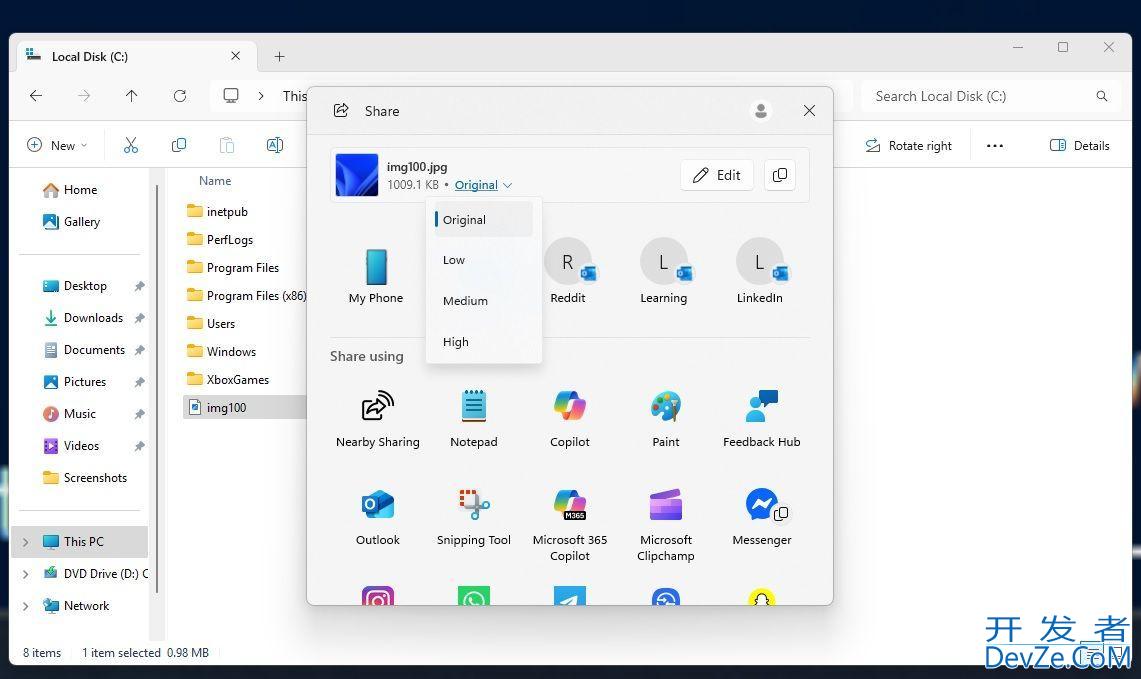Click the Rename icon in Explorer toolbar

coord(274,146)
